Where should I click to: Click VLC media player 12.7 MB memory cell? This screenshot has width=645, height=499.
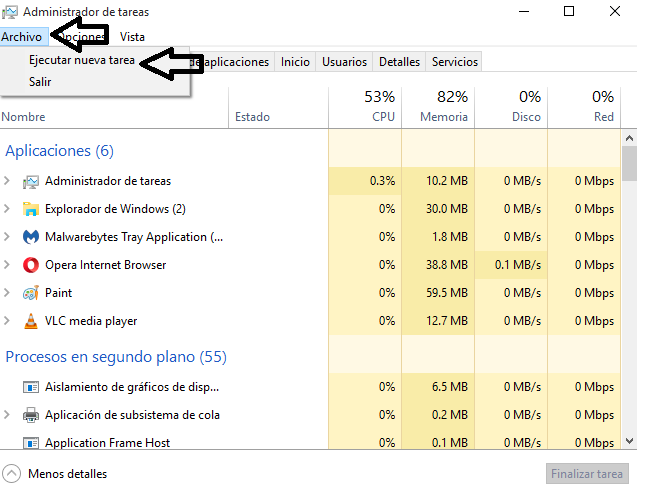coord(438,321)
